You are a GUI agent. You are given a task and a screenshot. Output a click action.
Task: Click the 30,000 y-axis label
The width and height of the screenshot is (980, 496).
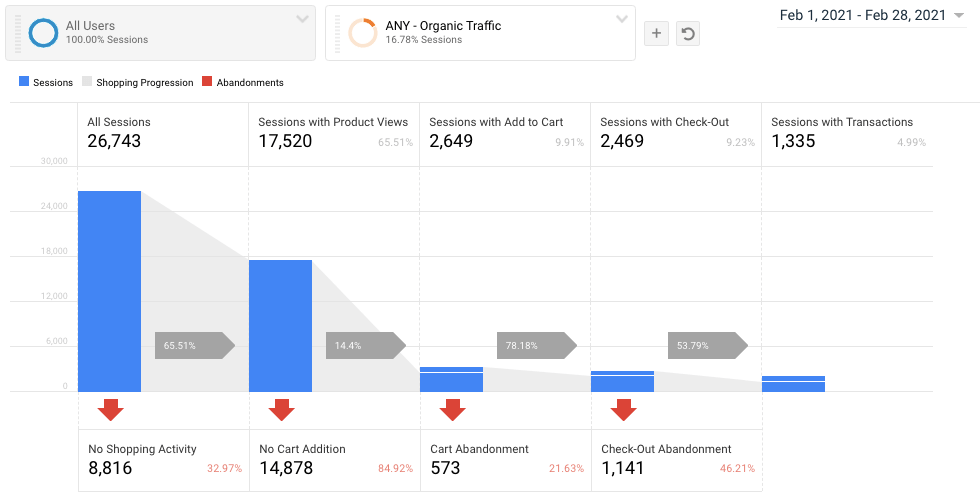(x=54, y=161)
